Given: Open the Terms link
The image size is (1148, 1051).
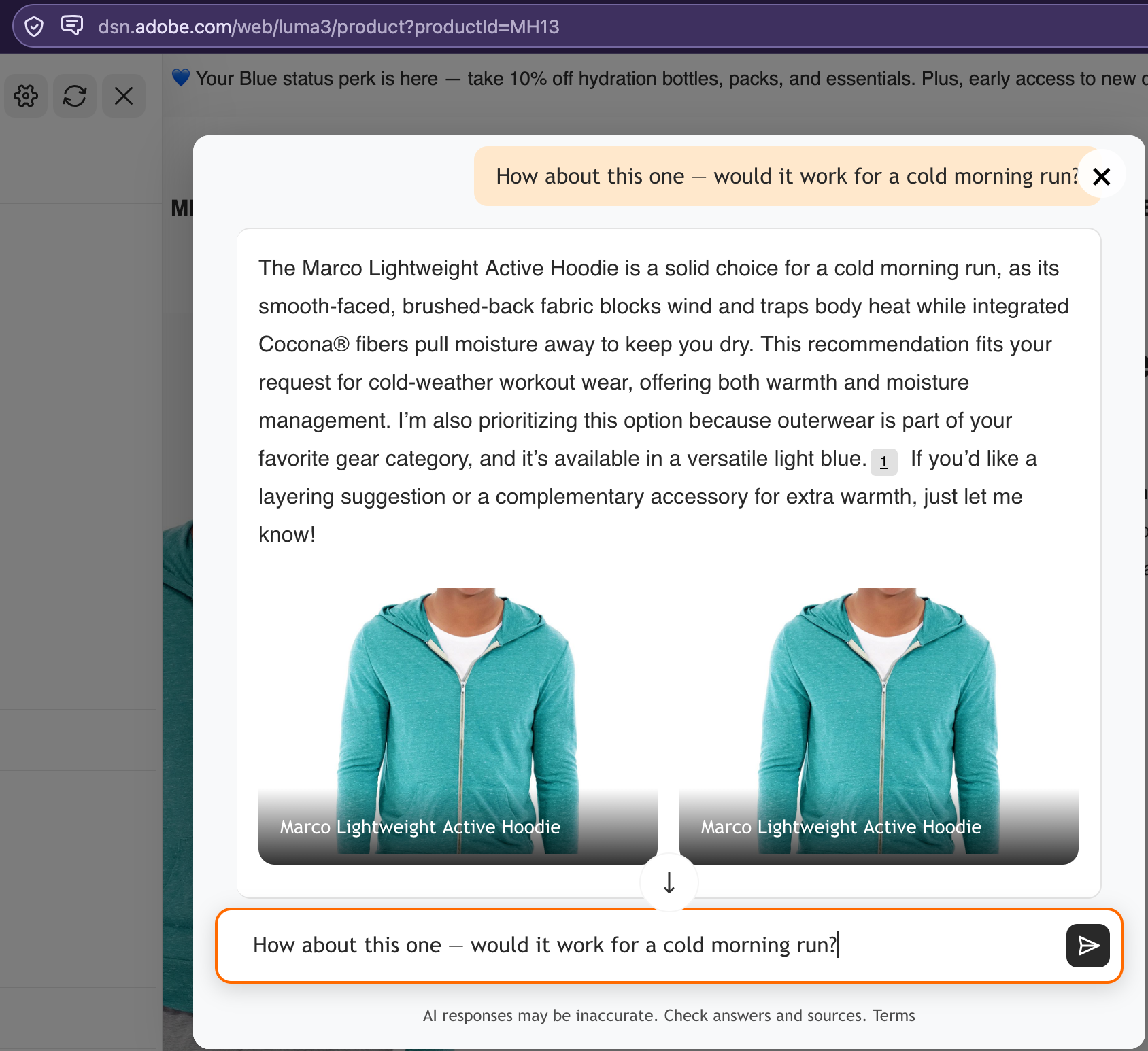Looking at the screenshot, I should coord(894,1016).
